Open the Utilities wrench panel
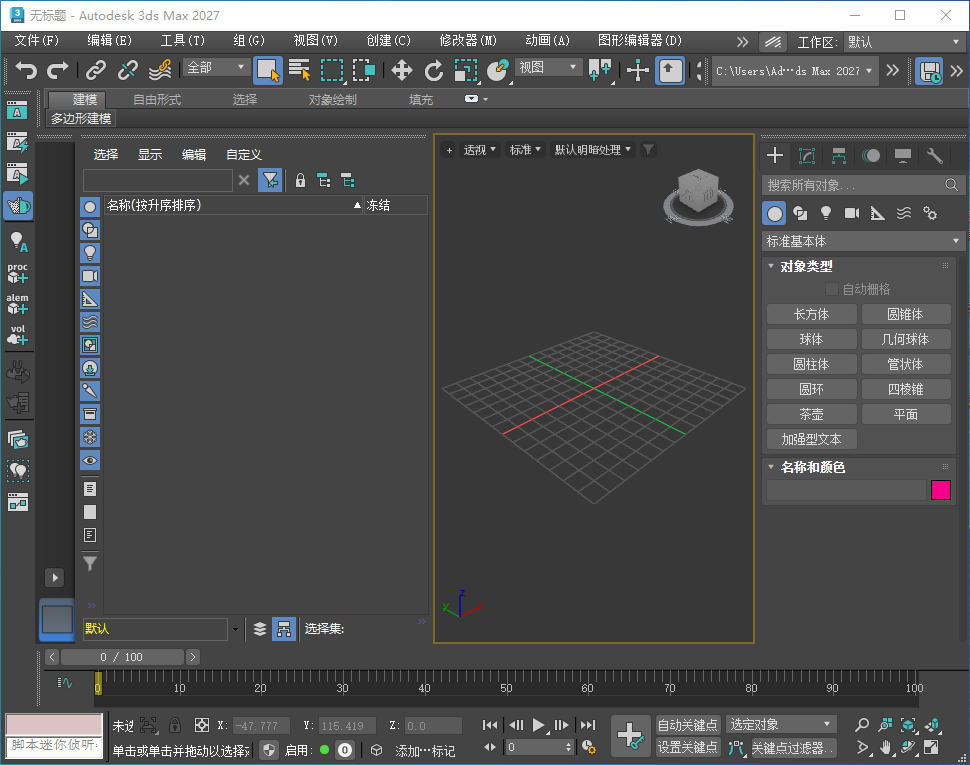The image size is (970, 765). coord(935,156)
